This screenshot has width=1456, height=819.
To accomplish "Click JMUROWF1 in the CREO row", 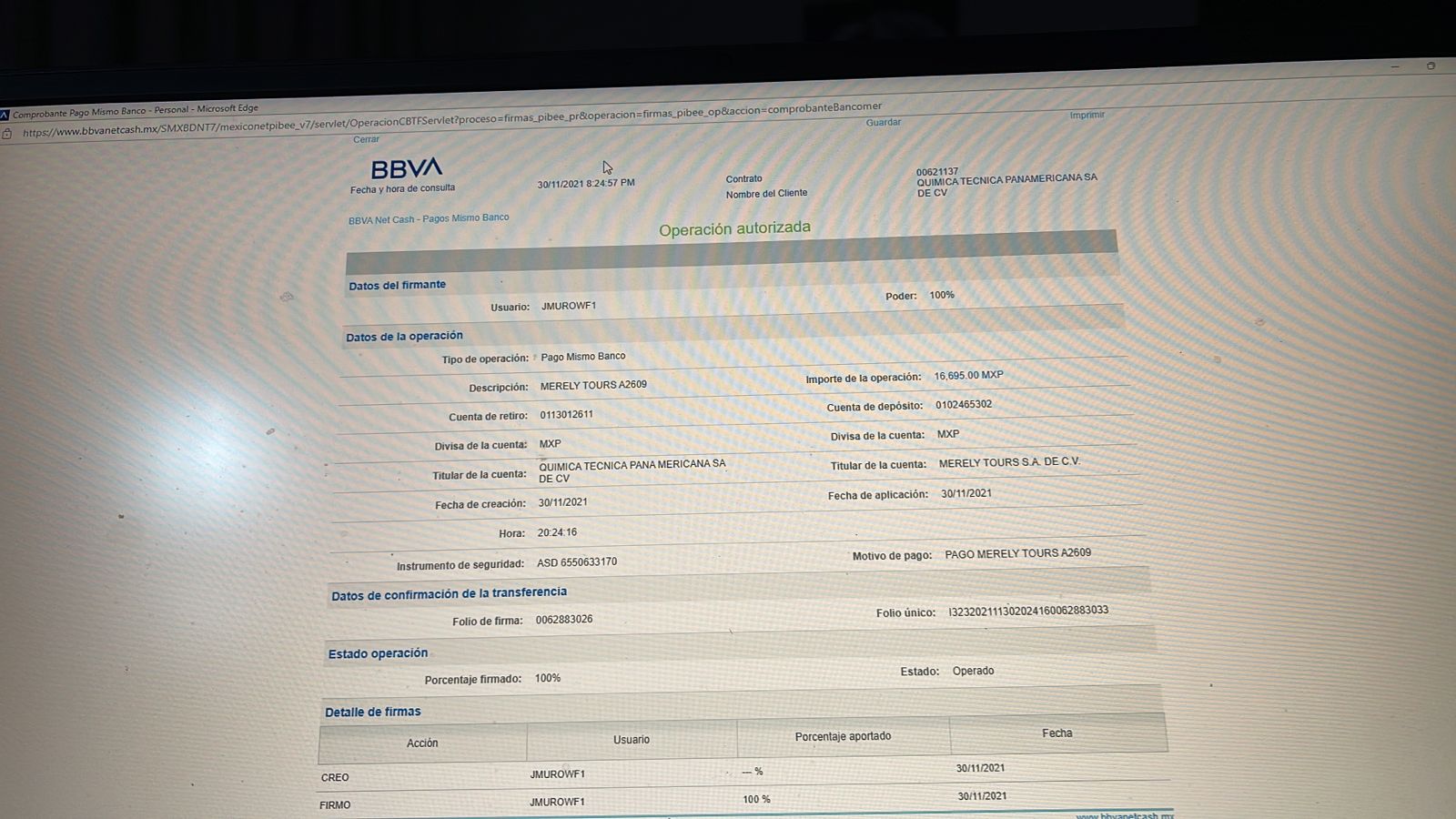I will [x=558, y=774].
